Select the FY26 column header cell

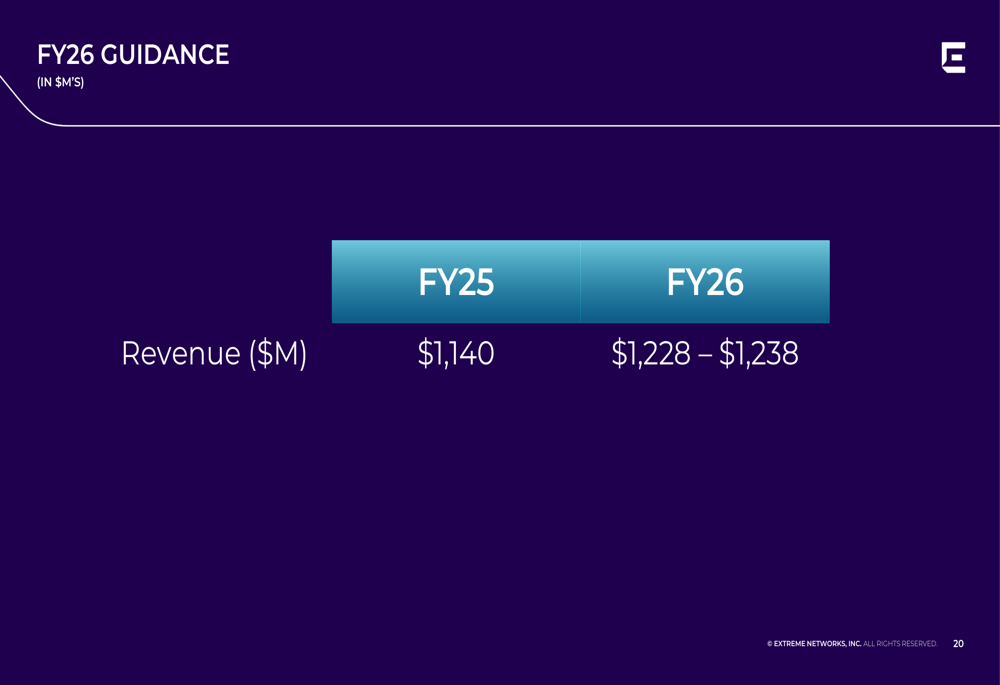coord(705,281)
